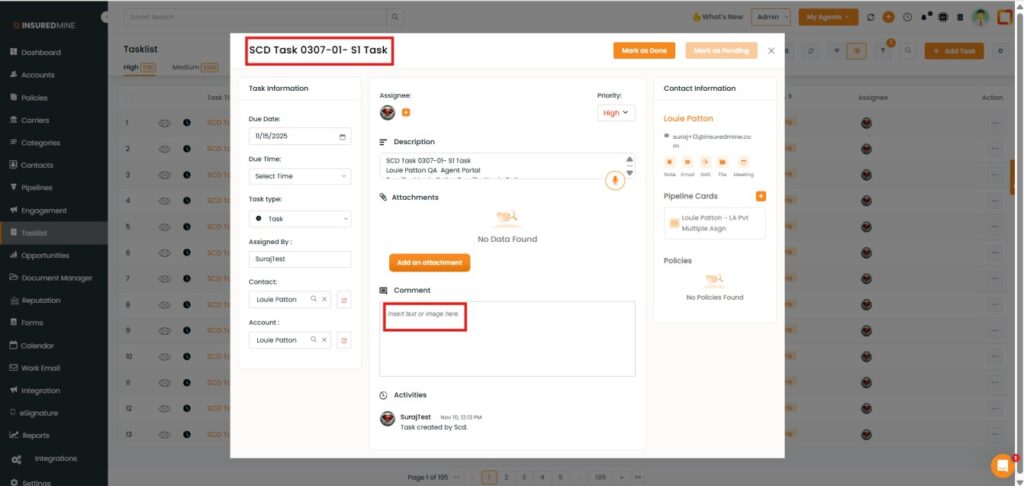Click the Meeting icon in Contact Information
1024x486 pixels.
pos(743,162)
